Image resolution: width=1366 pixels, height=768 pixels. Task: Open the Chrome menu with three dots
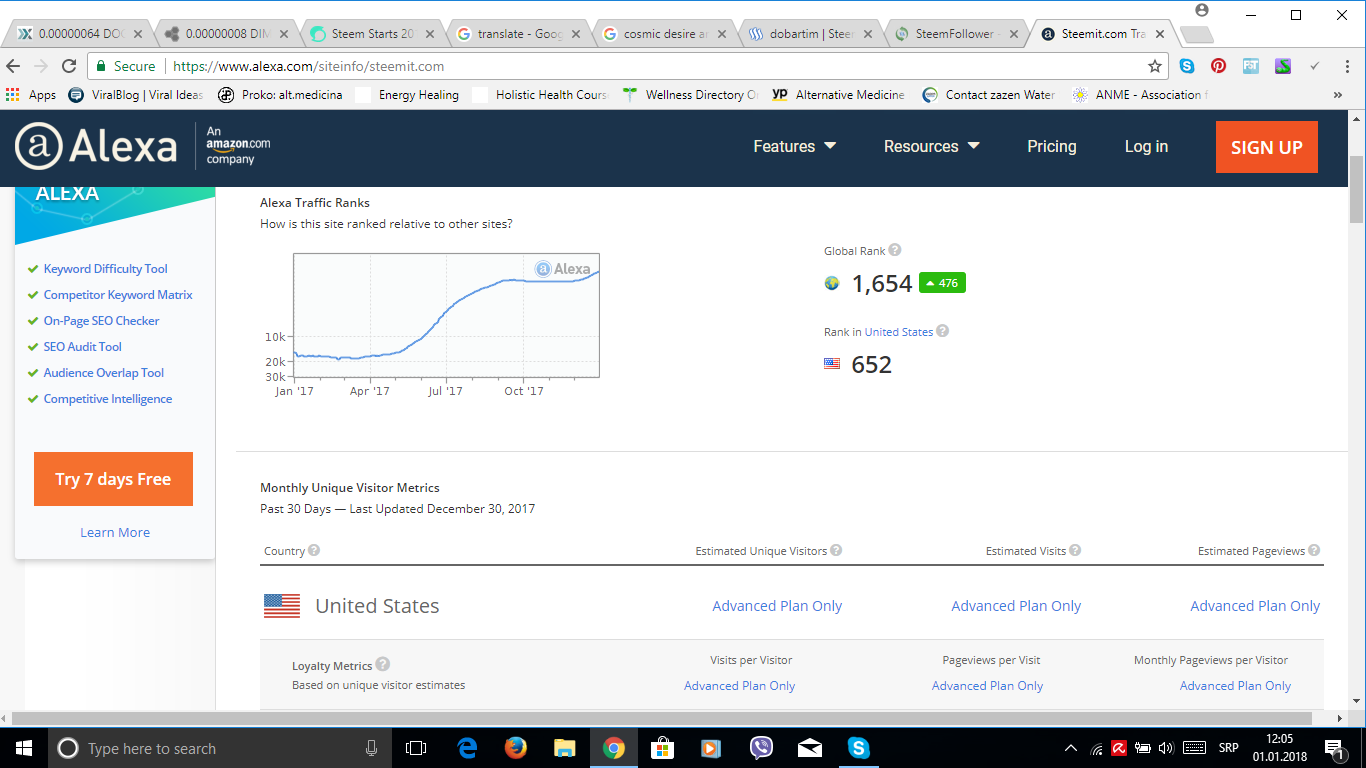tap(1346, 66)
